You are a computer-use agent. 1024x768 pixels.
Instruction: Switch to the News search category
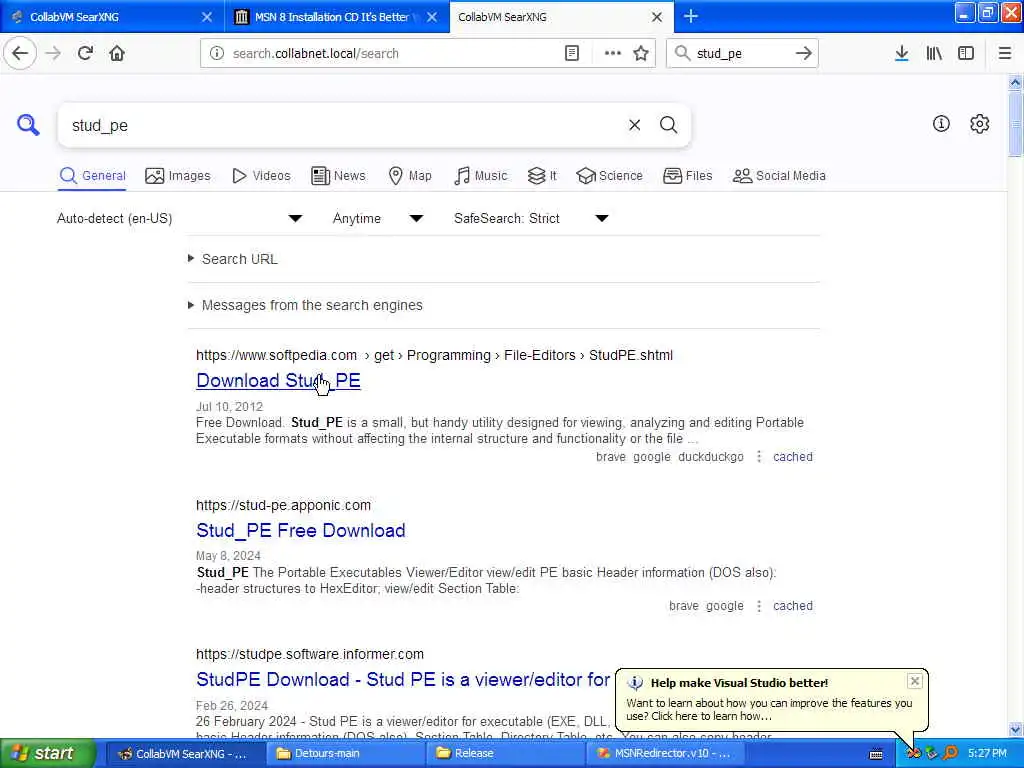338,176
